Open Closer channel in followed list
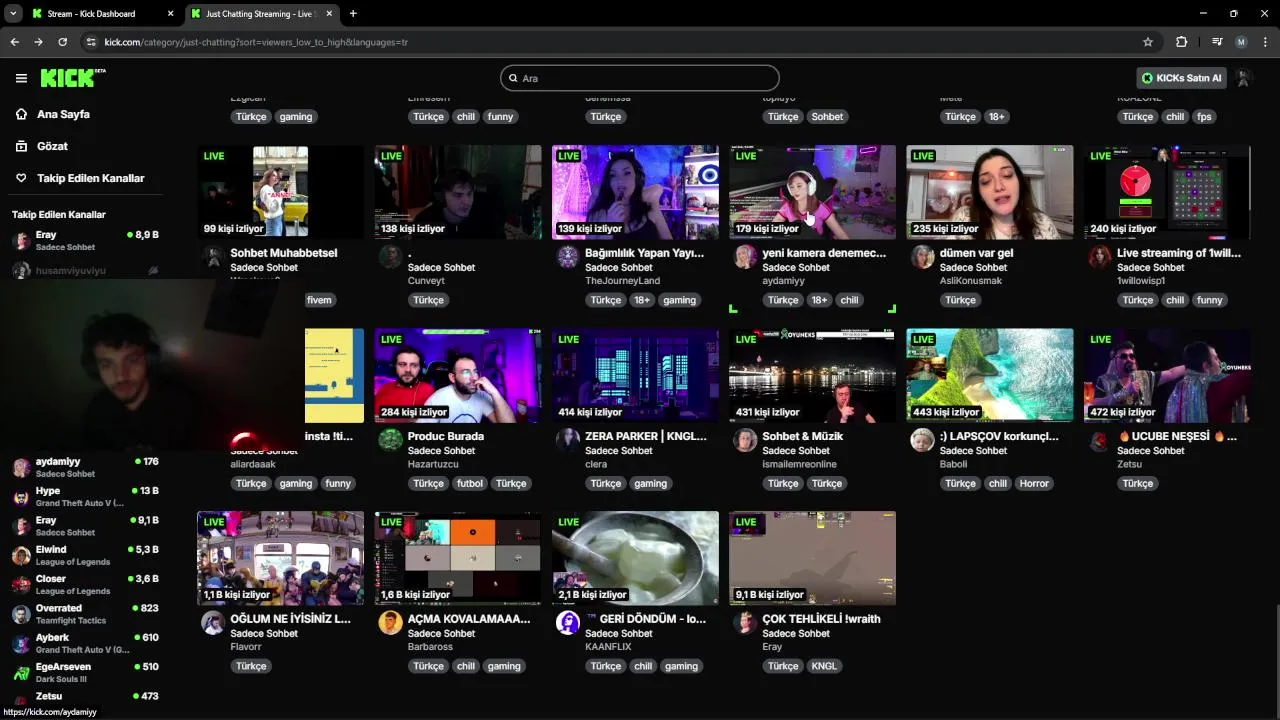Screen dimensions: 1280x720 (85, 584)
